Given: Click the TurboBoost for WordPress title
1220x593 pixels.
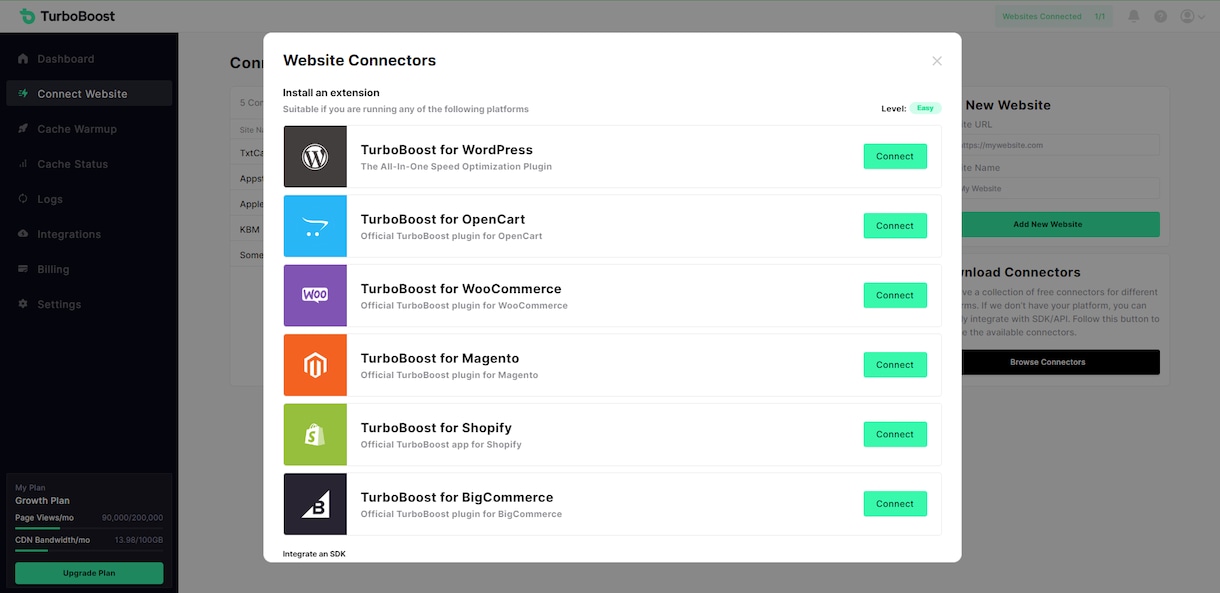Looking at the screenshot, I should coord(447,150).
